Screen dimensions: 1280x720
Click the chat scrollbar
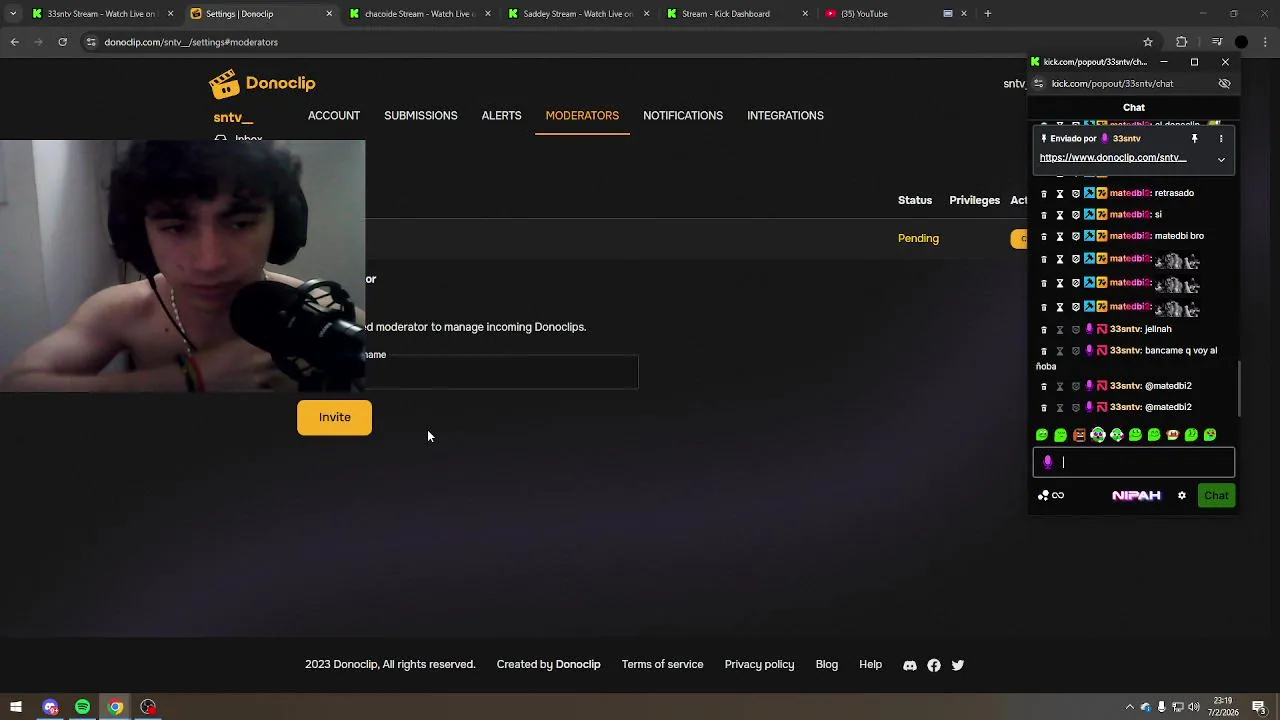tap(1239, 388)
